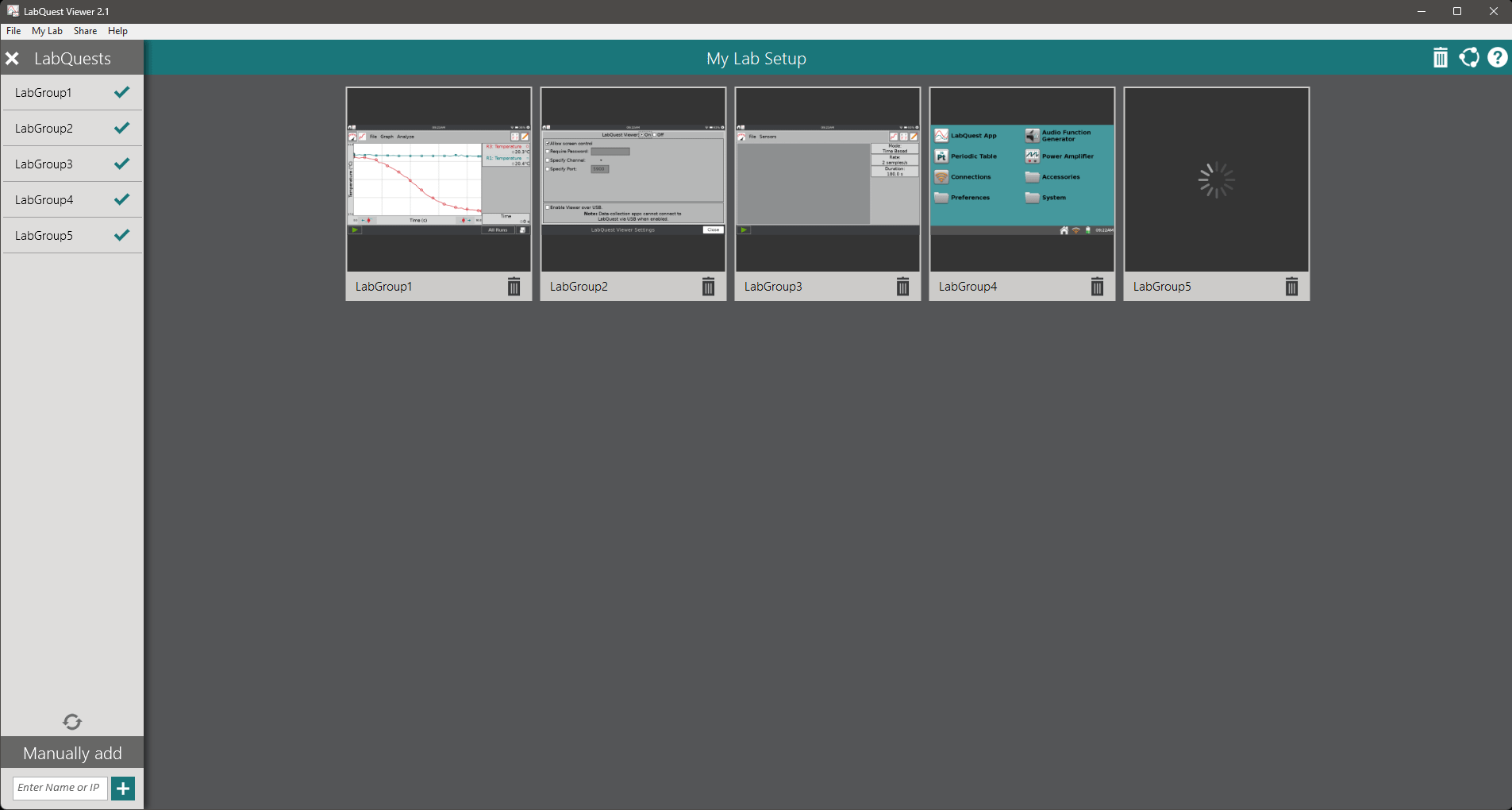Screen dimensions: 1512x810
Task: Open the LabGroup3 sensor screen thumbnail
Action: [828, 179]
